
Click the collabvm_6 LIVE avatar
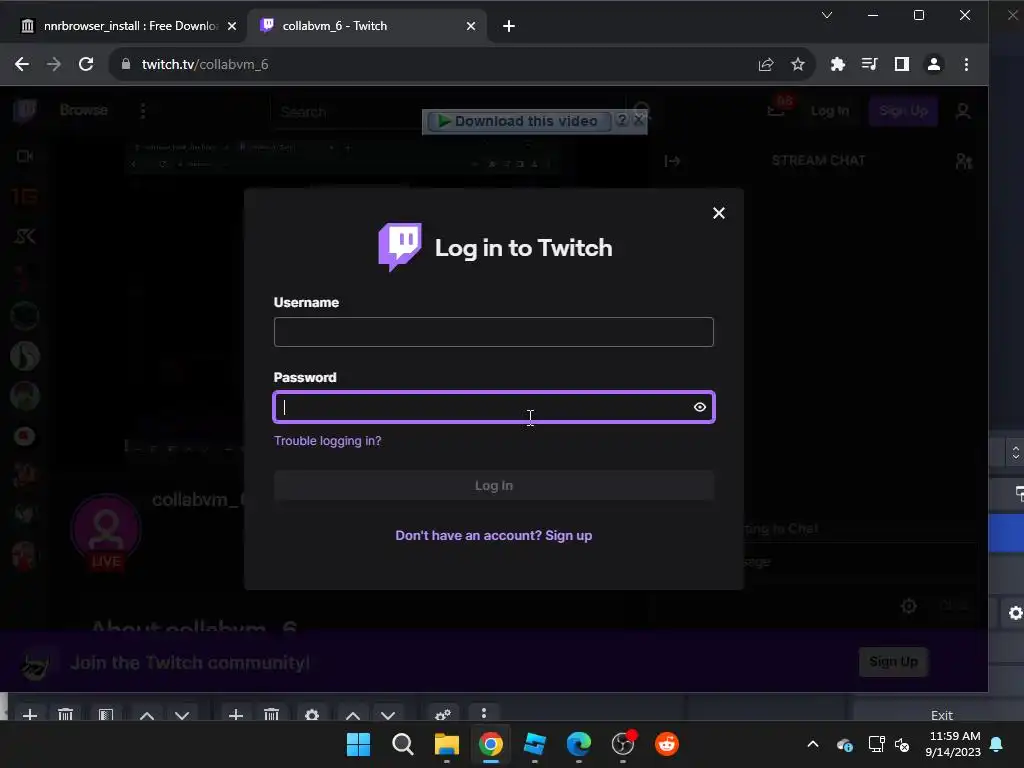coord(106,530)
